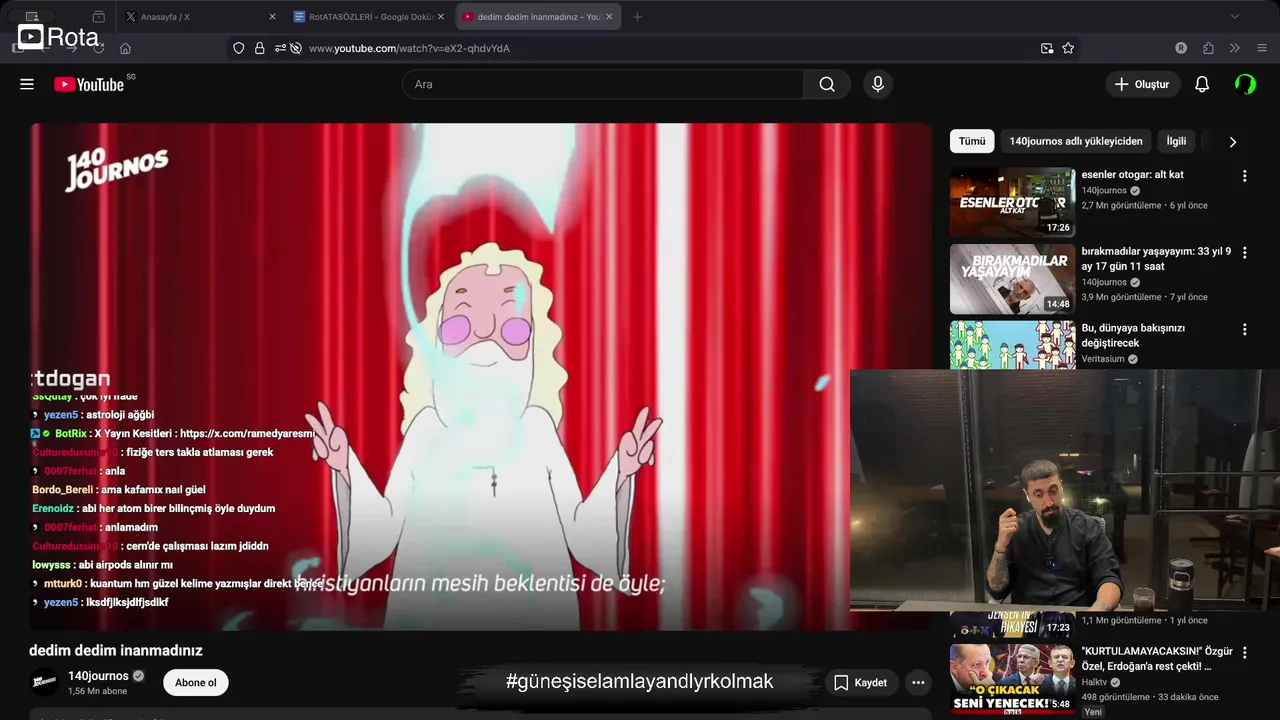Open the browser extensions puzzle icon
Image resolution: width=1280 pixels, height=720 pixels.
click(x=1208, y=48)
